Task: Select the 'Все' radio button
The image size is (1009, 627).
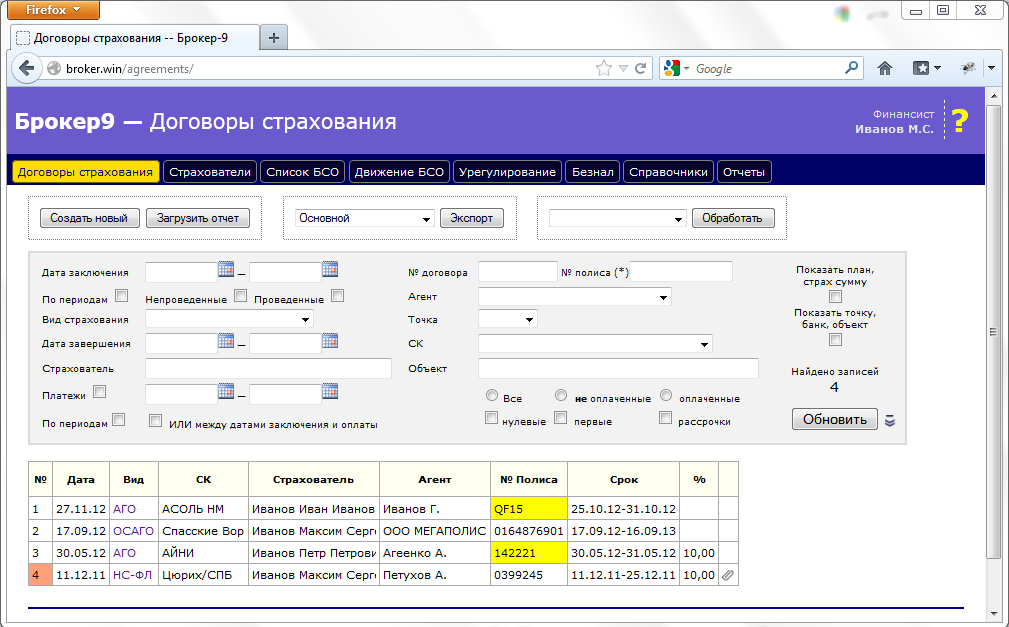Action: click(492, 395)
